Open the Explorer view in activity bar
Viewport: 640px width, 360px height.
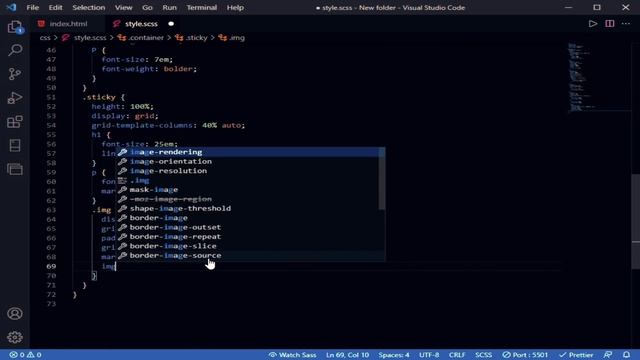[x=15, y=27]
